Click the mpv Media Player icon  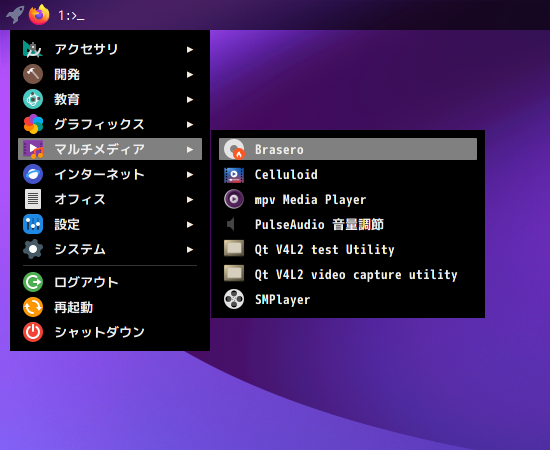[234, 199]
